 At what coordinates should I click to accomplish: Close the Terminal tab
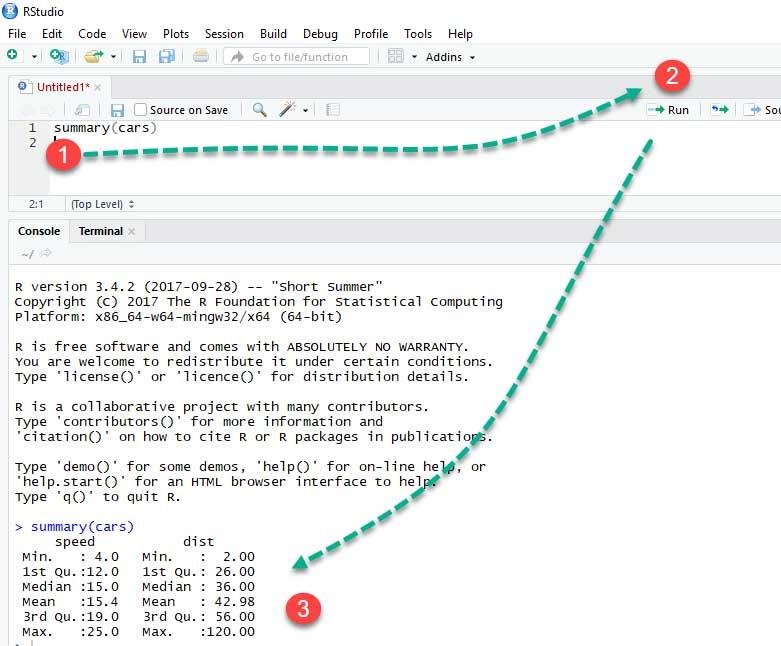(x=131, y=232)
